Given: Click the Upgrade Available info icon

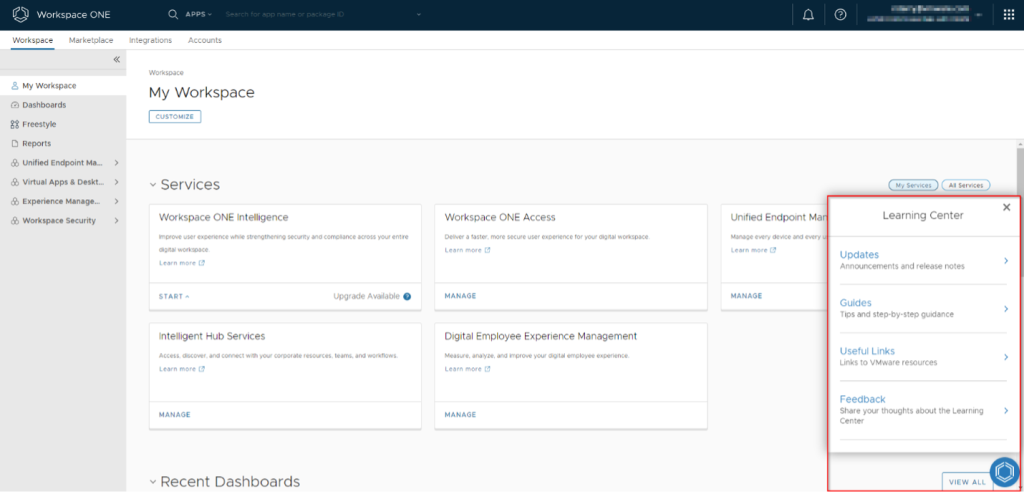Looking at the screenshot, I should (407, 296).
